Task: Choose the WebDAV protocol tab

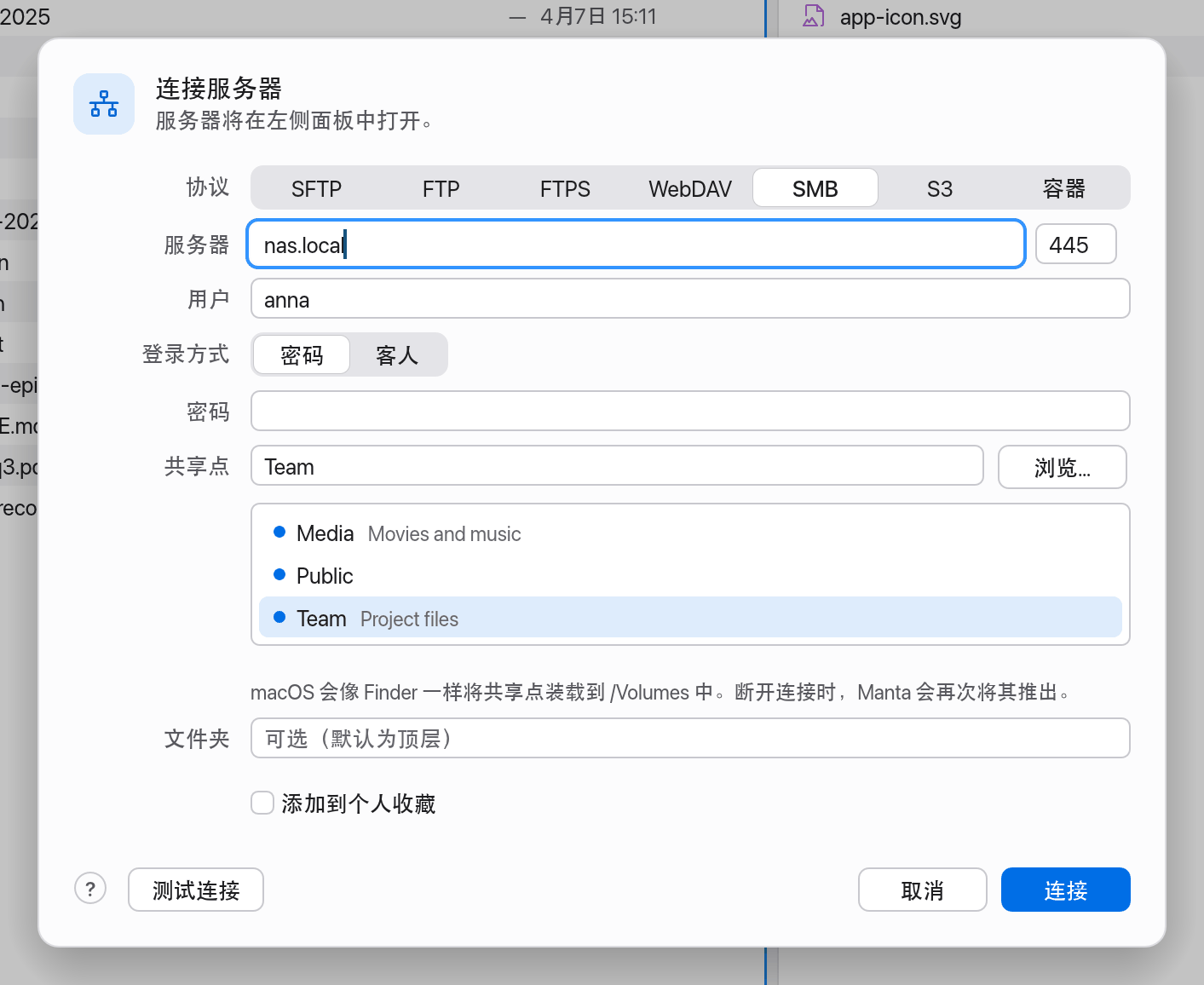Action: (690, 188)
